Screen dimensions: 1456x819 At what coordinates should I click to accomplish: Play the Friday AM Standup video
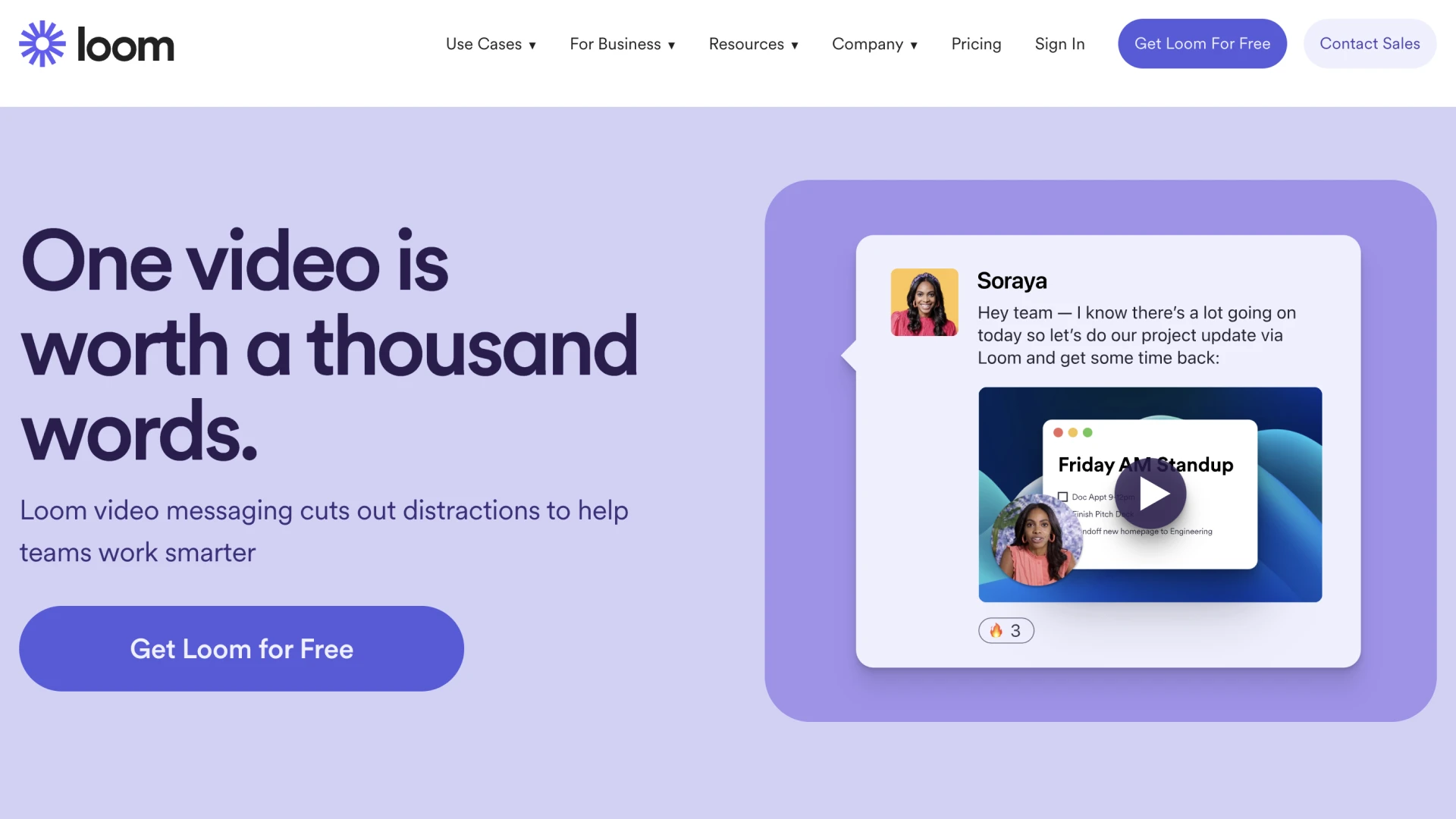pos(1150,494)
